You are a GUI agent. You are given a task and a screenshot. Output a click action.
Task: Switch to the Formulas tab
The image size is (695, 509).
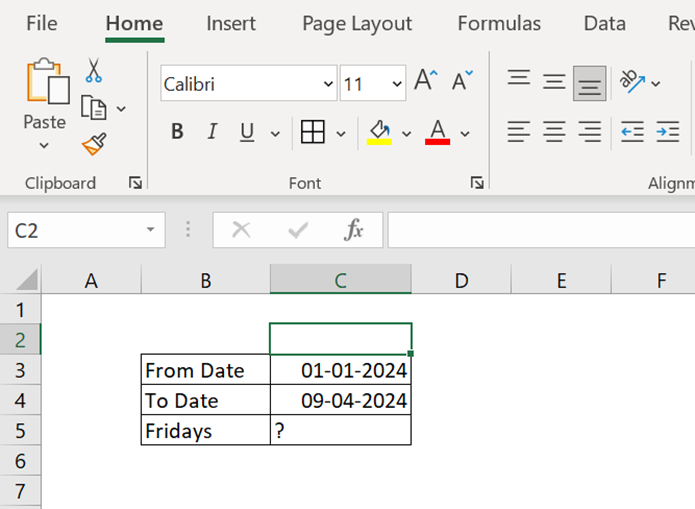(499, 23)
